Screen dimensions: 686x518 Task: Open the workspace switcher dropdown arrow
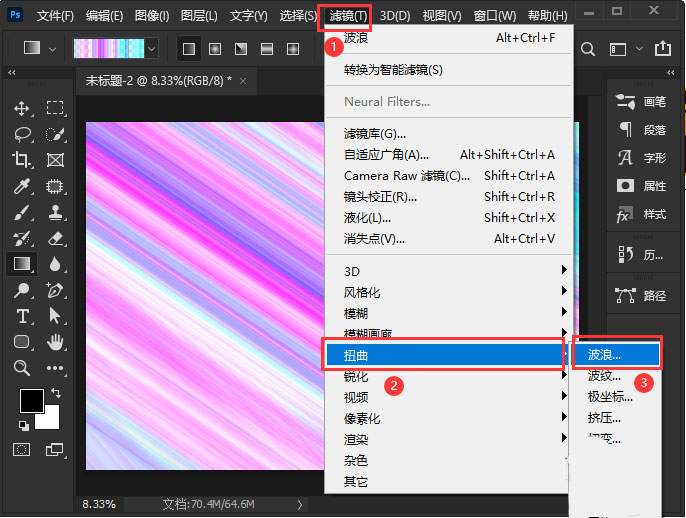[639, 49]
